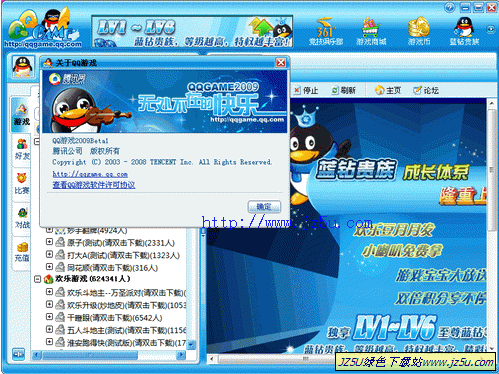Expand the 五人斗地主(测试) node
Viewport: 499px width, 374px height.
49,329
